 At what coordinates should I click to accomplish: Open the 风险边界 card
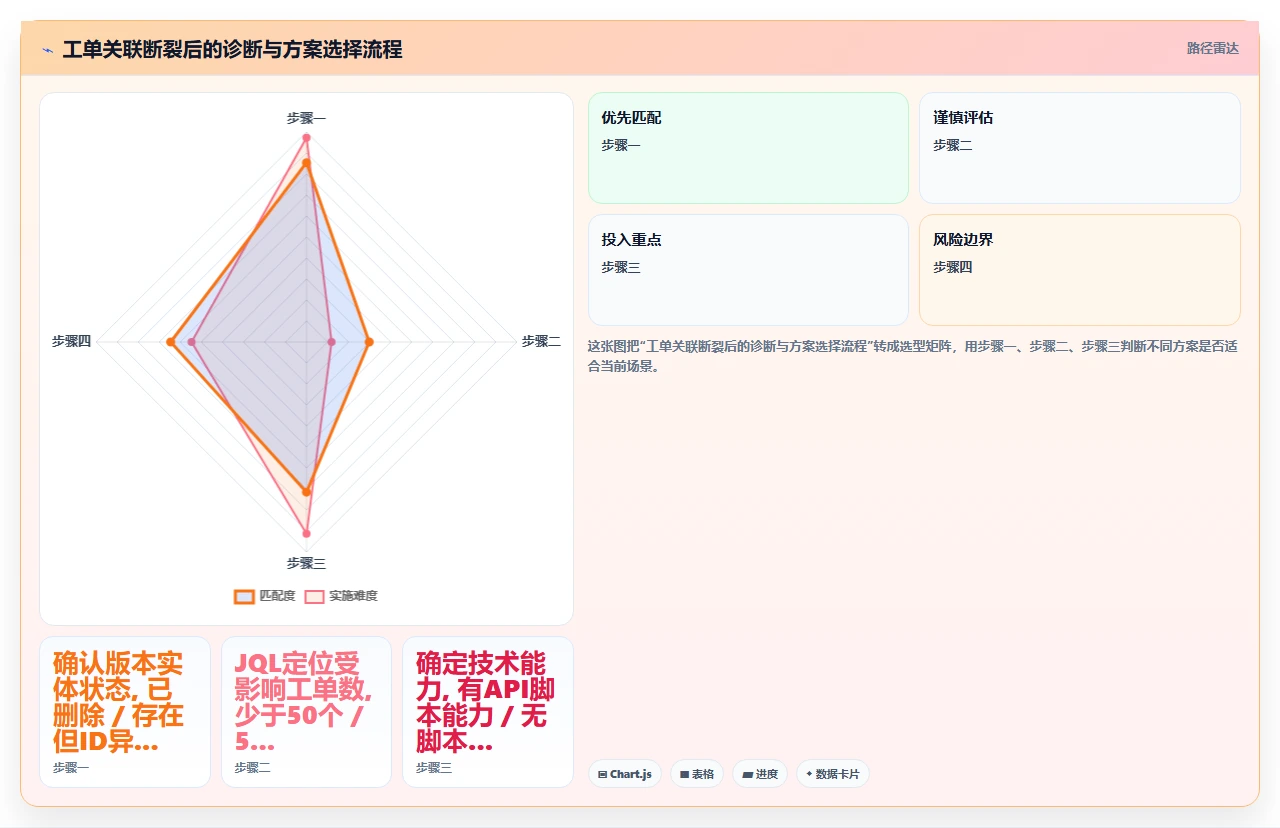click(x=1080, y=270)
